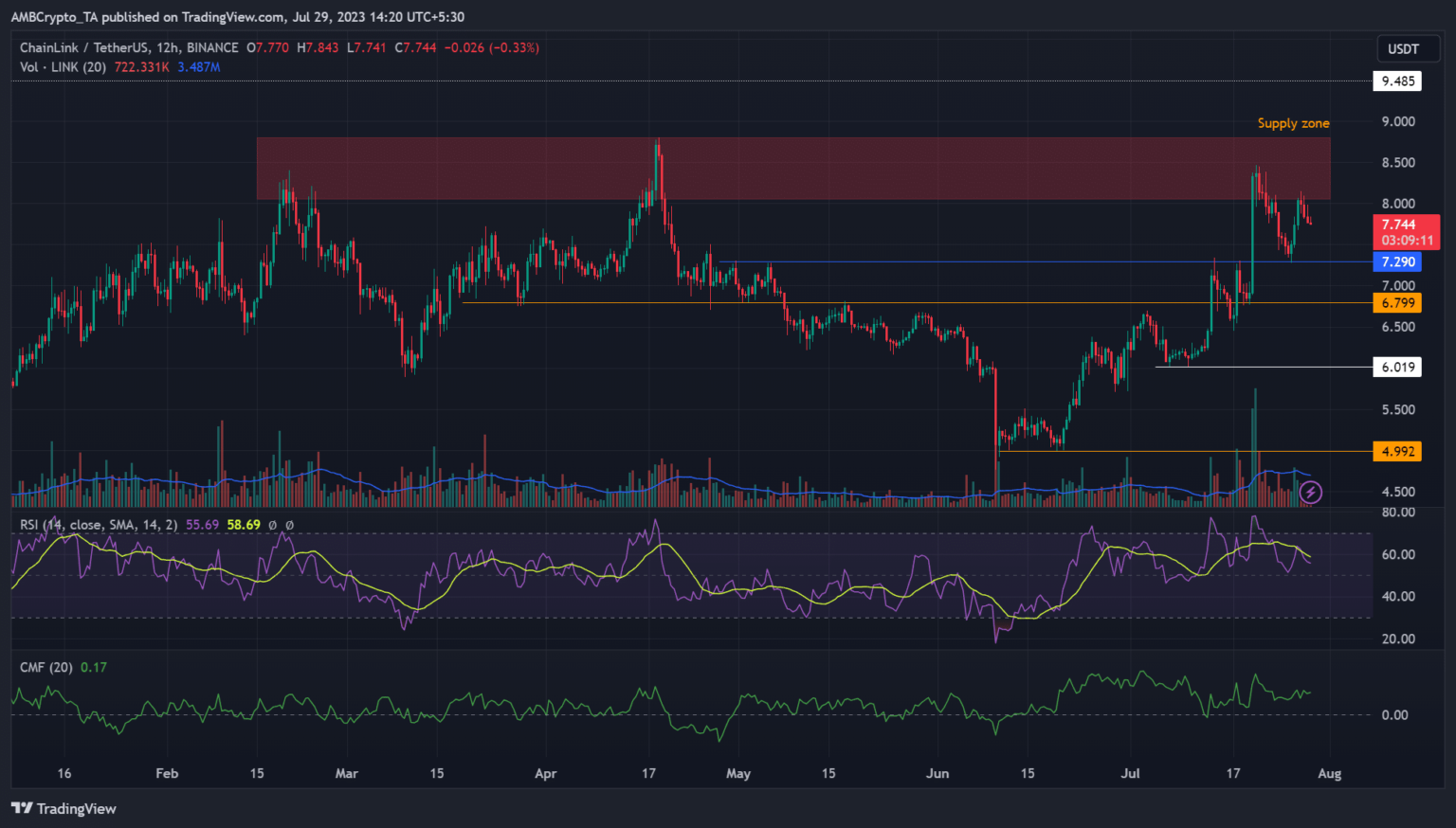Select the blue 7.290 price level label
This screenshot has height=828, width=1456.
[x=1397, y=262]
